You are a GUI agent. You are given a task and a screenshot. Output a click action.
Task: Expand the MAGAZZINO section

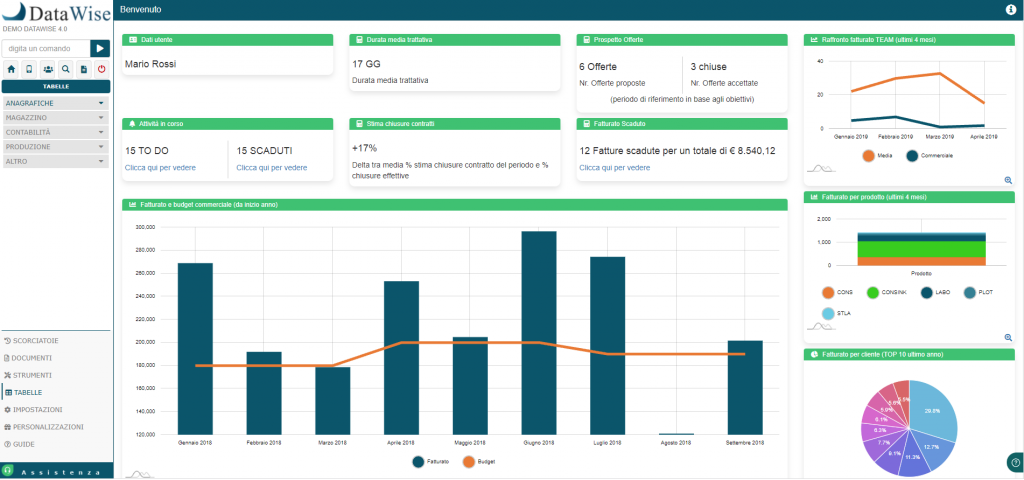[56, 118]
